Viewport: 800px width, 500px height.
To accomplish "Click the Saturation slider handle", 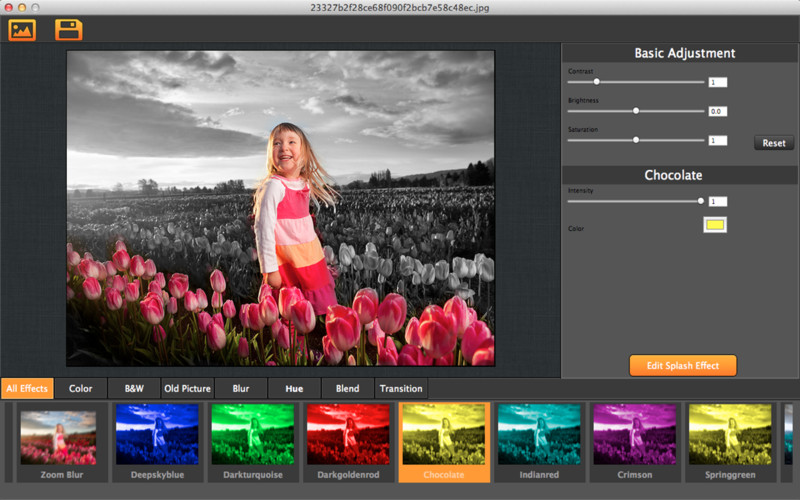I will 636,140.
